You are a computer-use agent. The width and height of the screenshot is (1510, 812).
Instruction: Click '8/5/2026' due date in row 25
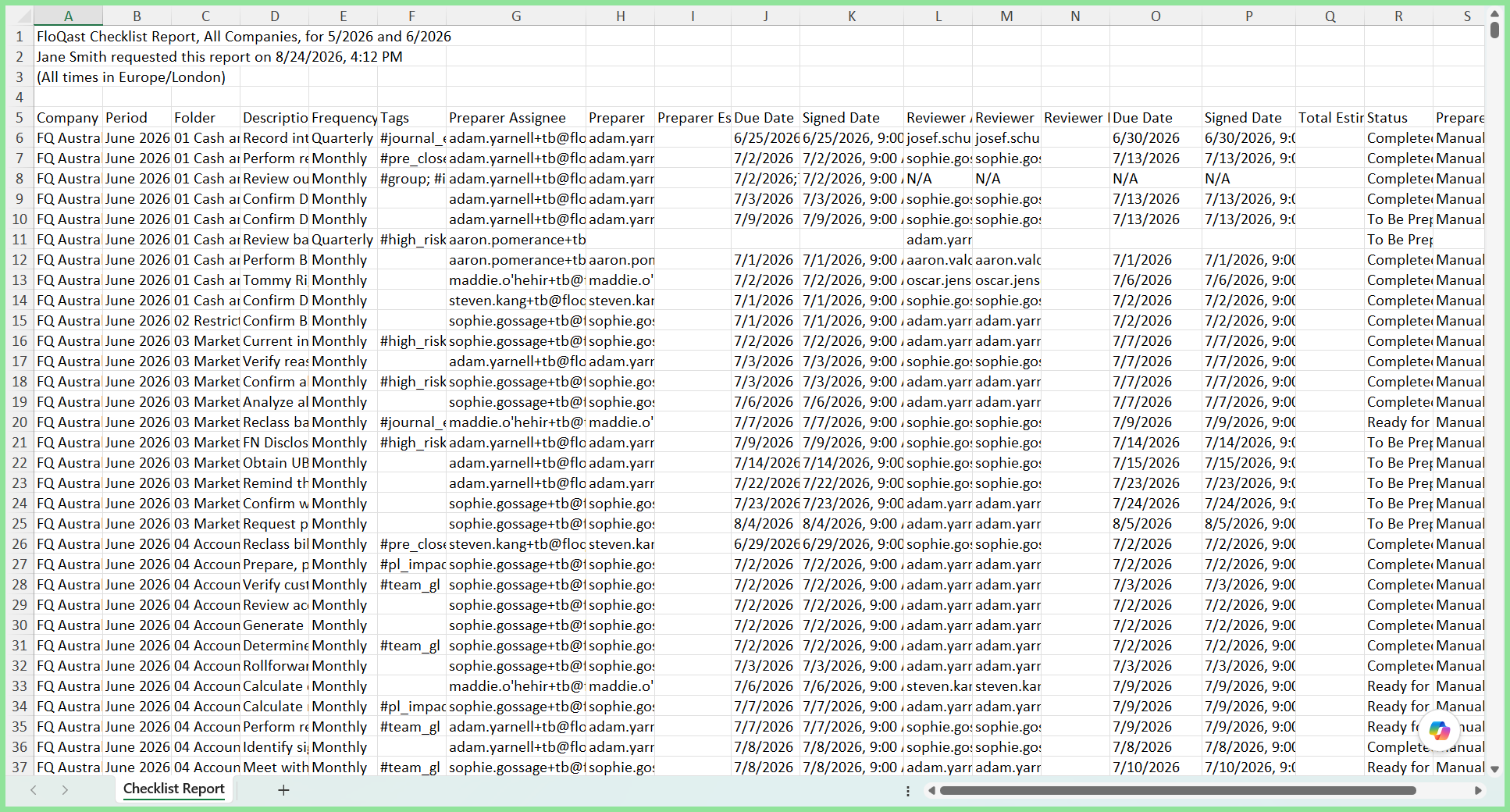tap(1156, 524)
